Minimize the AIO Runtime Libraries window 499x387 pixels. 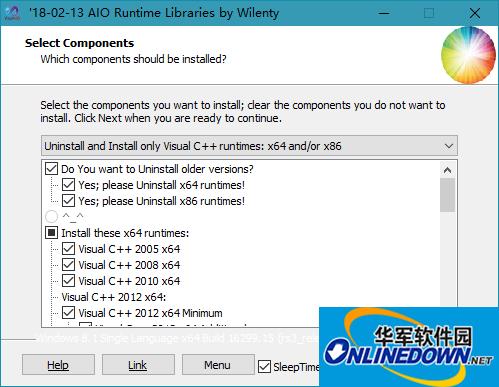click(x=384, y=13)
